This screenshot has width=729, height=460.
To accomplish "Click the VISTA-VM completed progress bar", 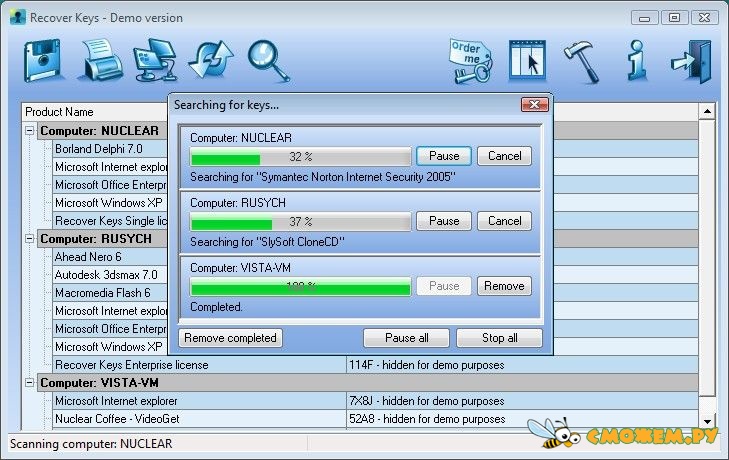I will tap(300, 287).
